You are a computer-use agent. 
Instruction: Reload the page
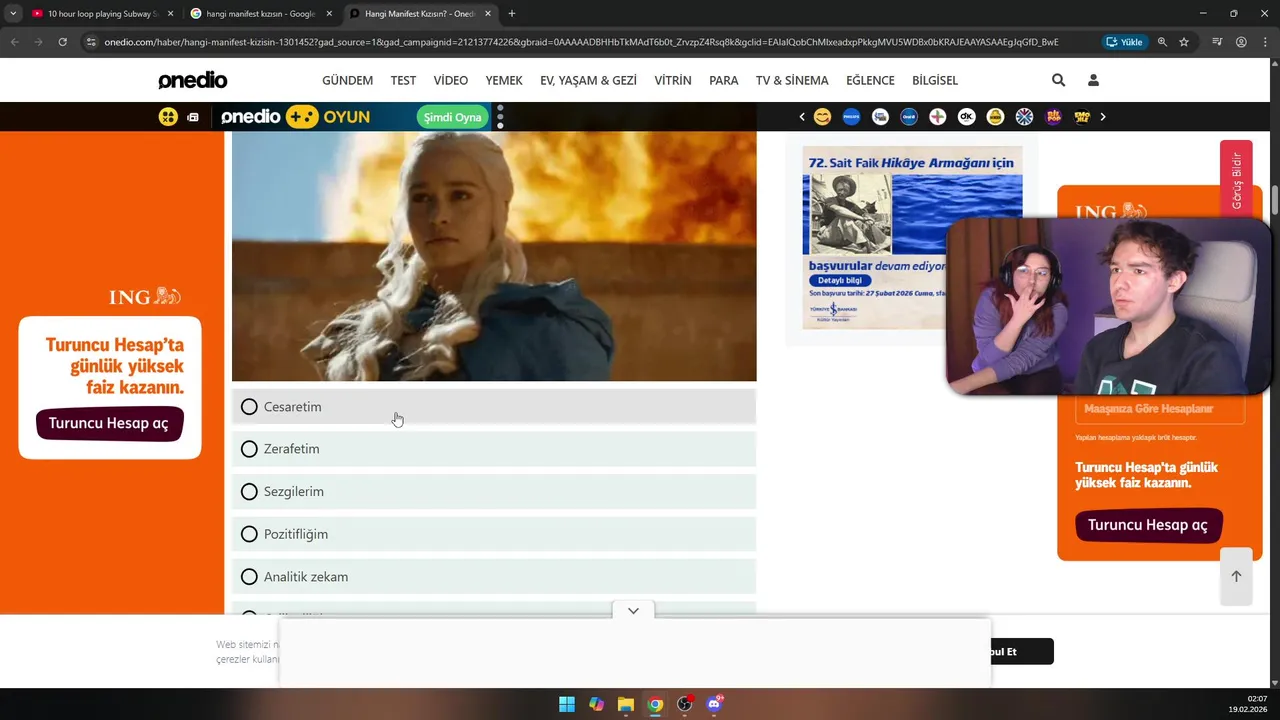coord(62,42)
